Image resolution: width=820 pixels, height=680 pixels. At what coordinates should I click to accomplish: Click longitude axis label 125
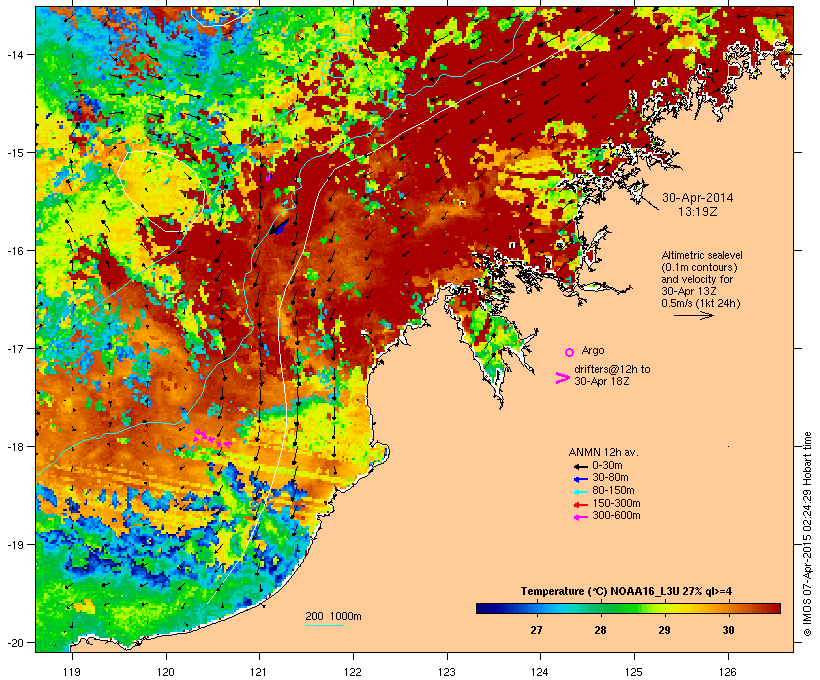point(634,672)
